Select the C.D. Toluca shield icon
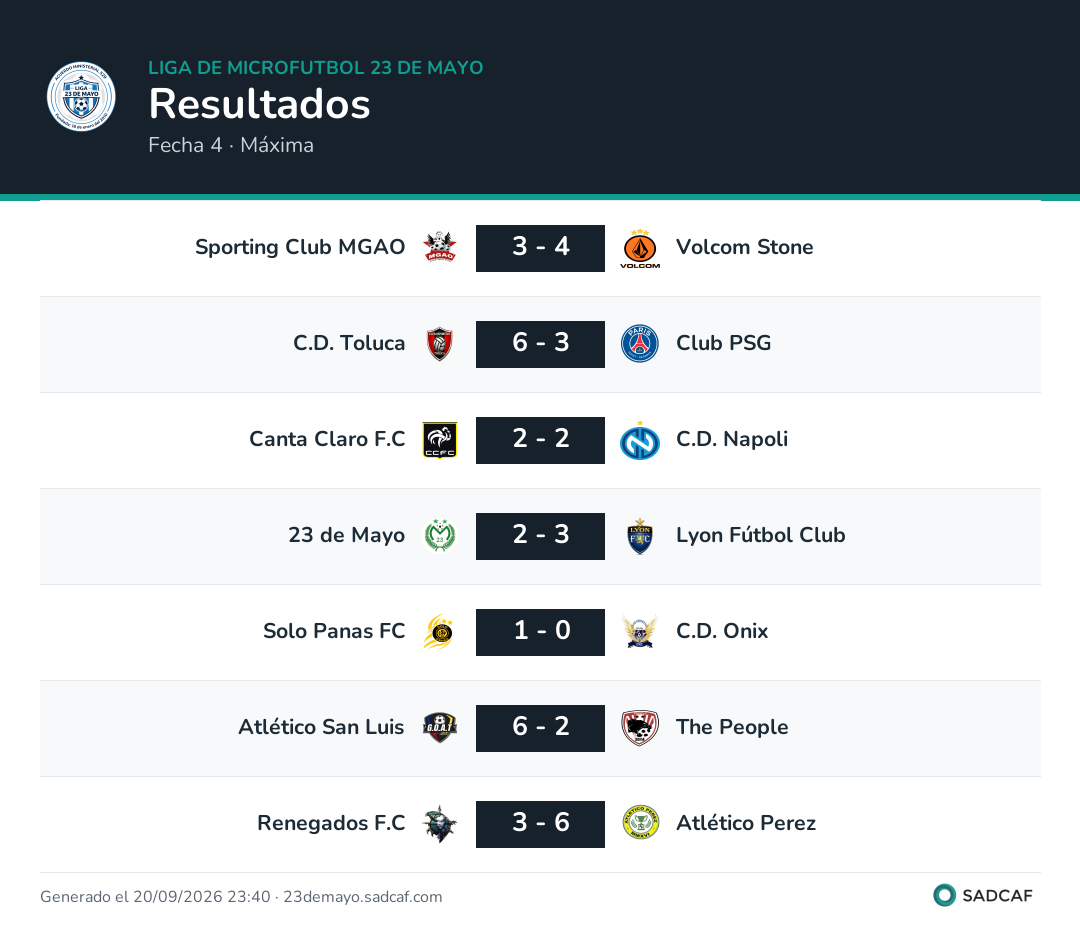The width and height of the screenshot is (1080, 948). pyautogui.click(x=439, y=344)
